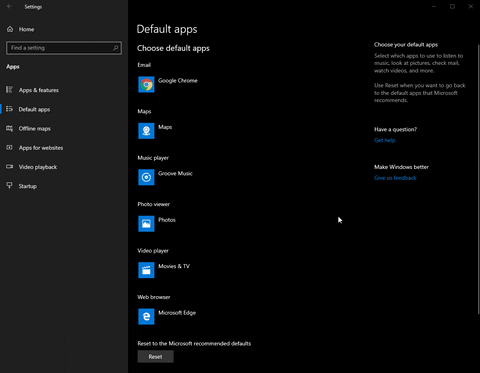Click the Groove Music icon
480x373 pixels.
pos(146,177)
